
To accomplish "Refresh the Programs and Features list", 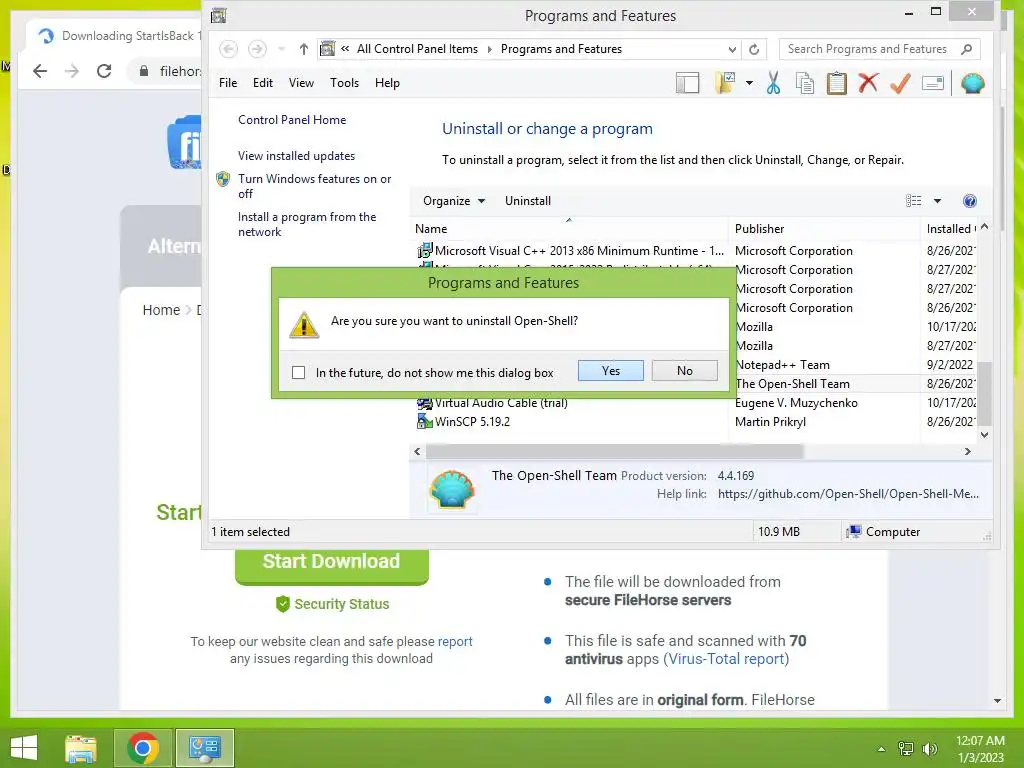I will pyautogui.click(x=754, y=50).
